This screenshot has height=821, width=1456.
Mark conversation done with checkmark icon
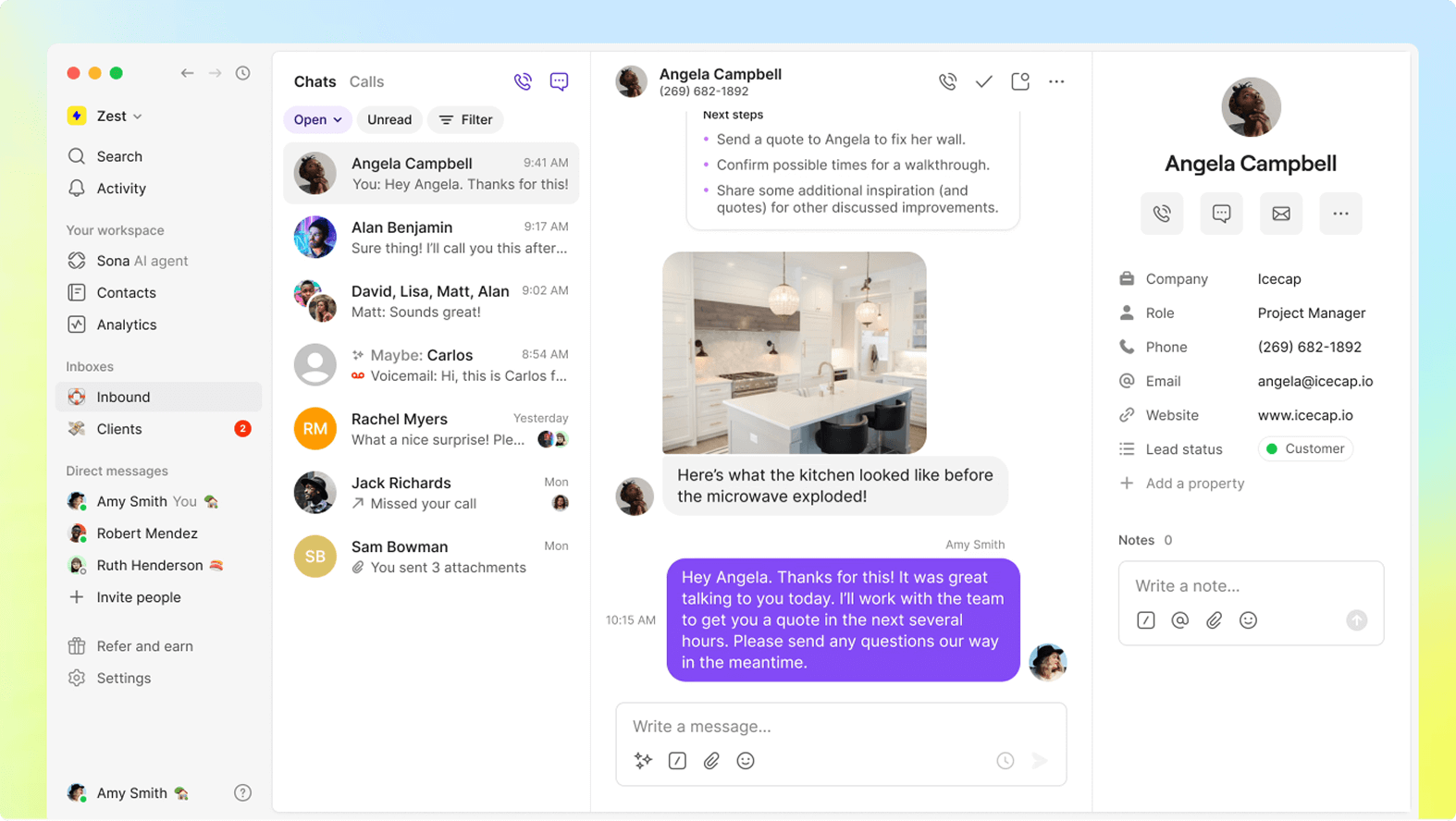pyautogui.click(x=983, y=81)
